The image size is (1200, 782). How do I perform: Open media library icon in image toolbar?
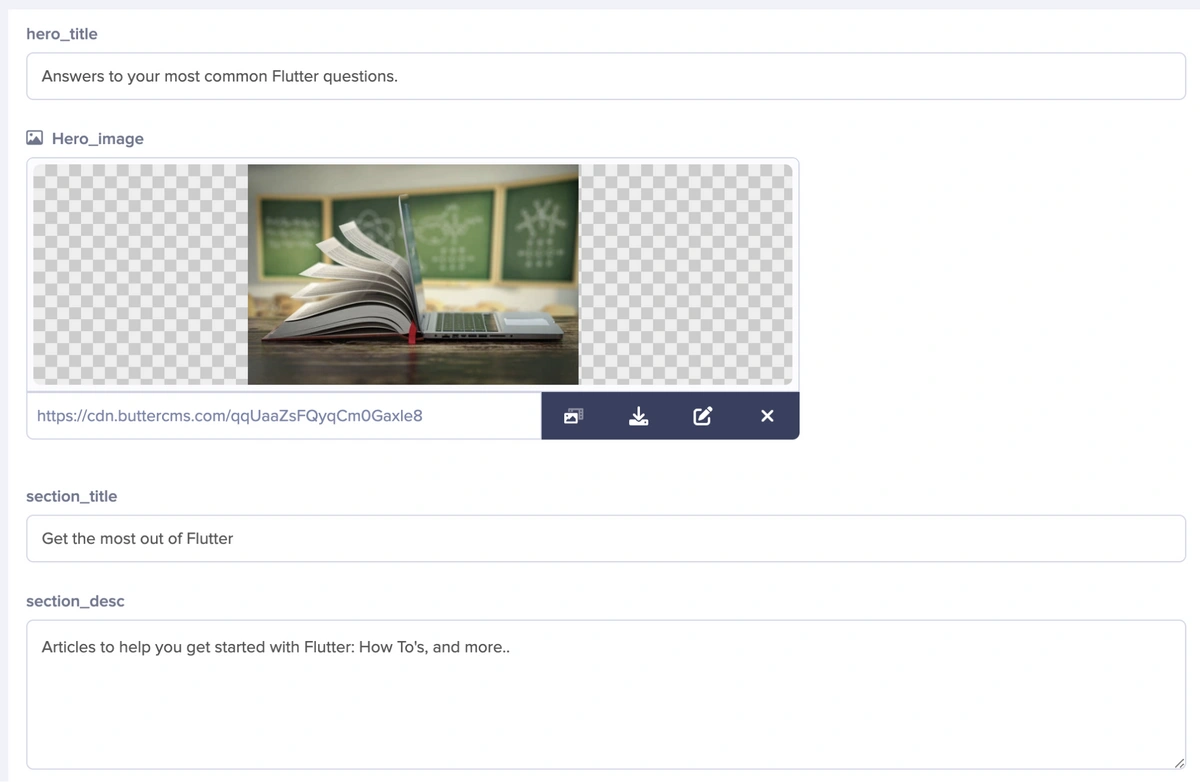coord(573,416)
